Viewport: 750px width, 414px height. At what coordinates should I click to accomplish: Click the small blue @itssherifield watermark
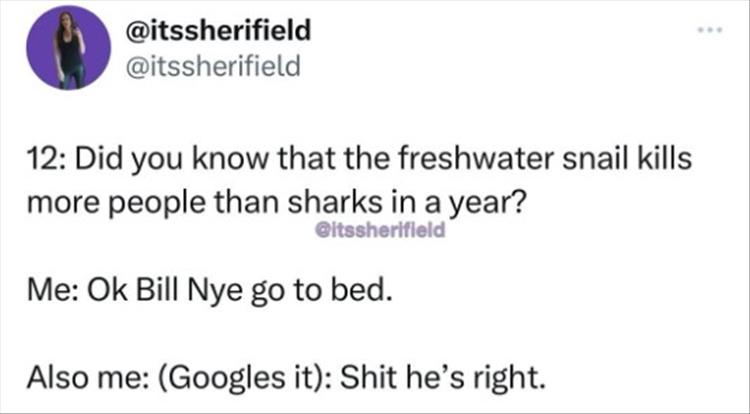click(369, 228)
